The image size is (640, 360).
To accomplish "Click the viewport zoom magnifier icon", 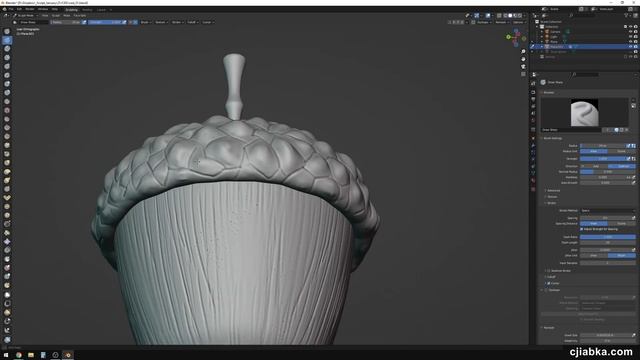I will [523, 52].
